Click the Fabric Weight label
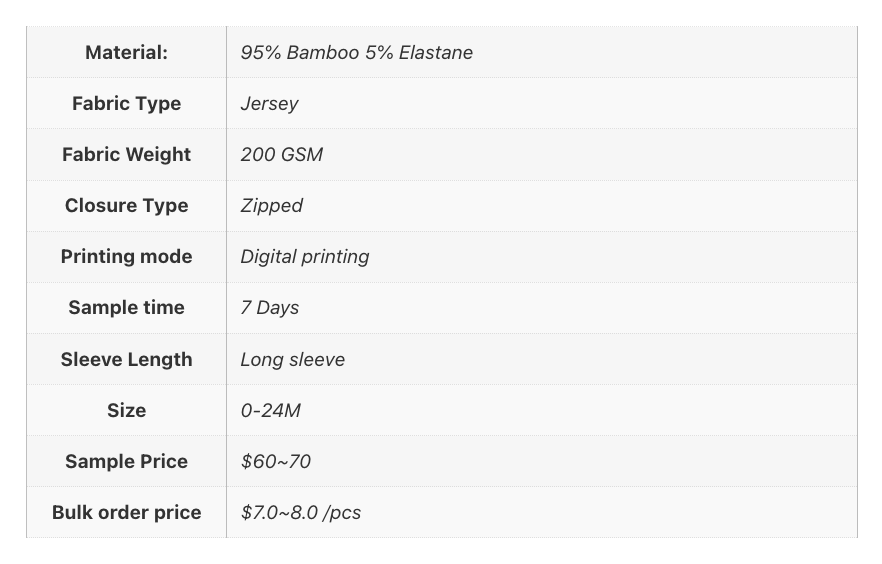The height and width of the screenshot is (564, 882). [127, 155]
